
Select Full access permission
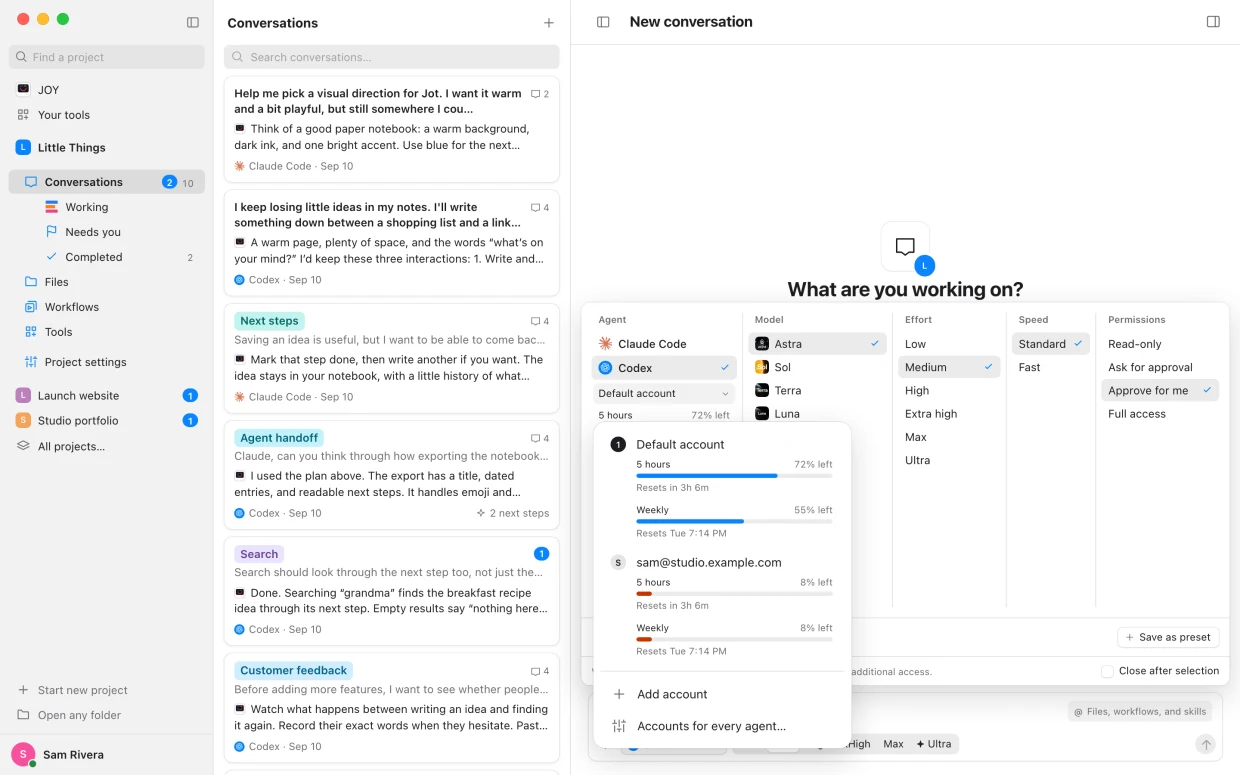[x=1160, y=414]
